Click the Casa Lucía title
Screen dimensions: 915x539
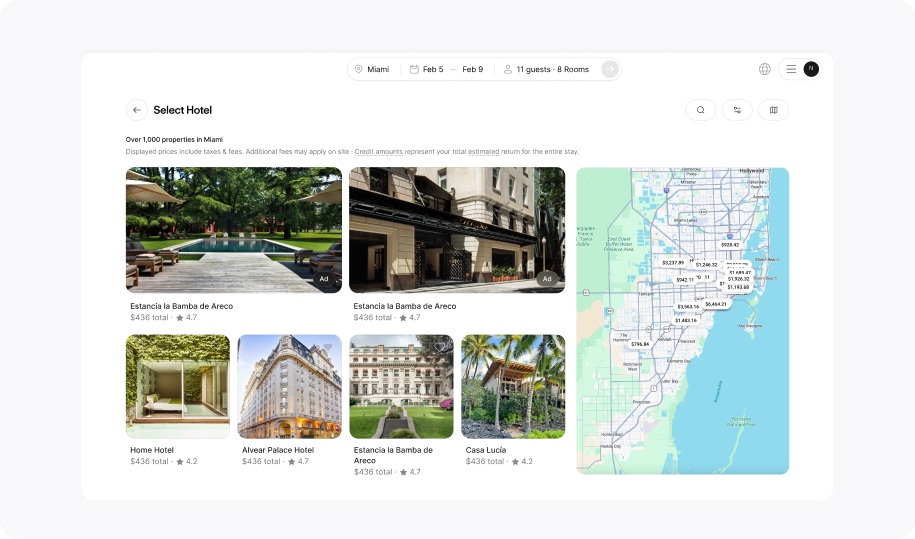[x=486, y=450]
